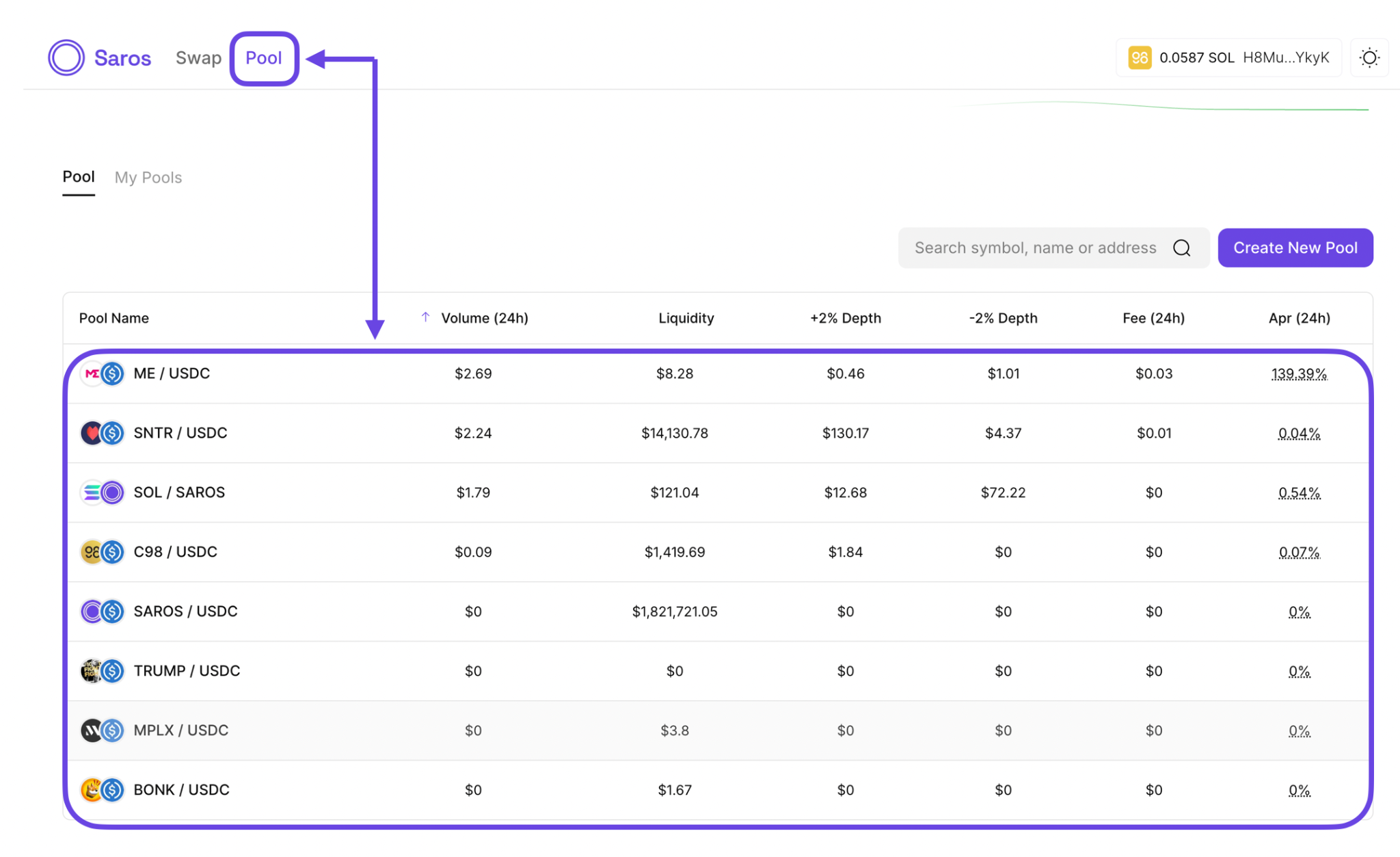1400x857 pixels.
Task: Click the SOL / SAROS token icons
Action: pyautogui.click(x=103, y=492)
